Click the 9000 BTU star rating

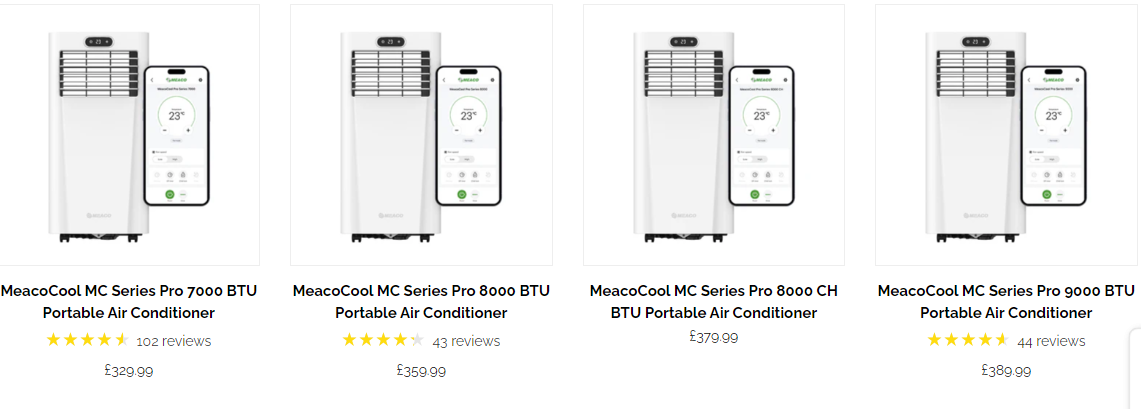click(x=968, y=340)
